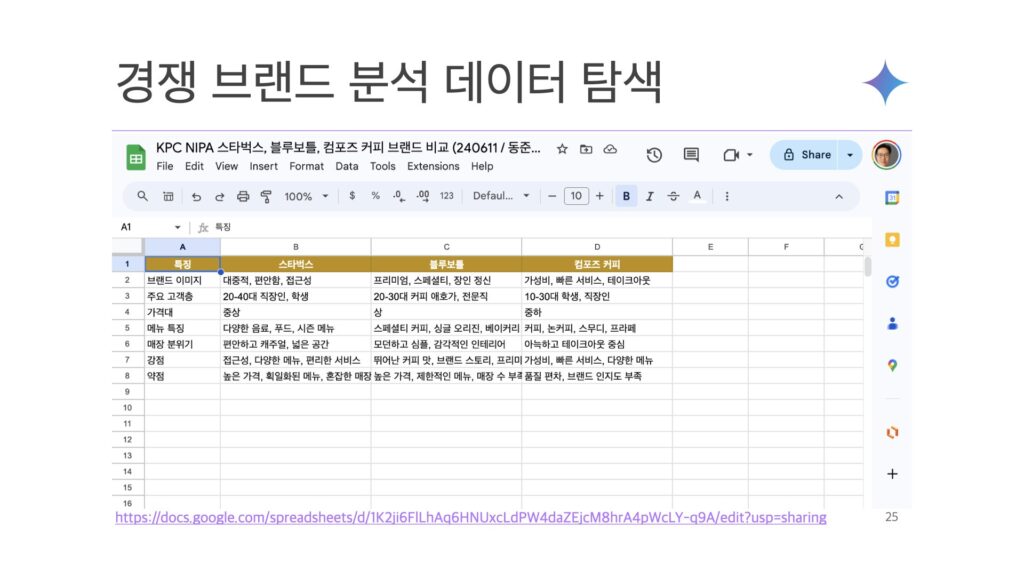This screenshot has width=1024, height=576.
Task: Toggle bold formatting
Action: 627,196
